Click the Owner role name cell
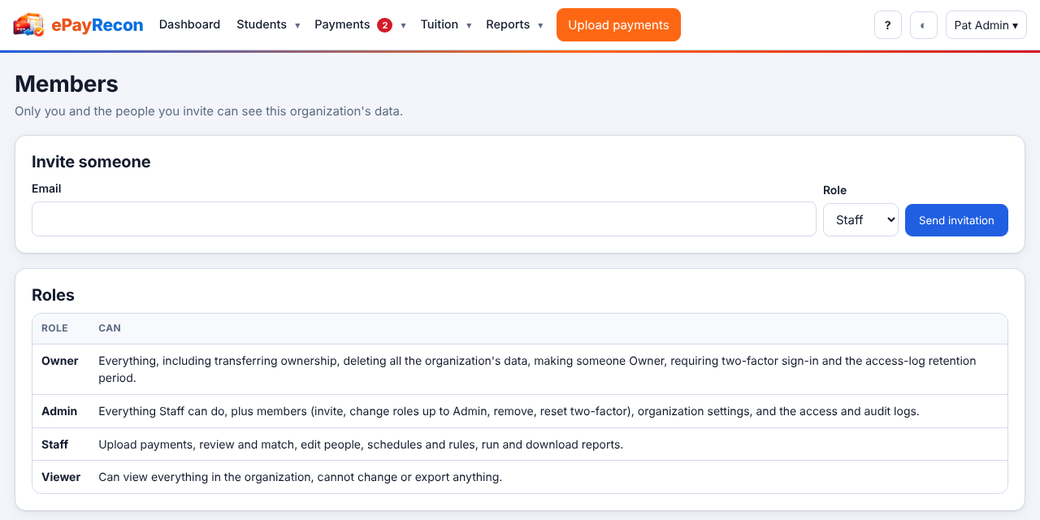The width and height of the screenshot is (1040, 520). (60, 361)
